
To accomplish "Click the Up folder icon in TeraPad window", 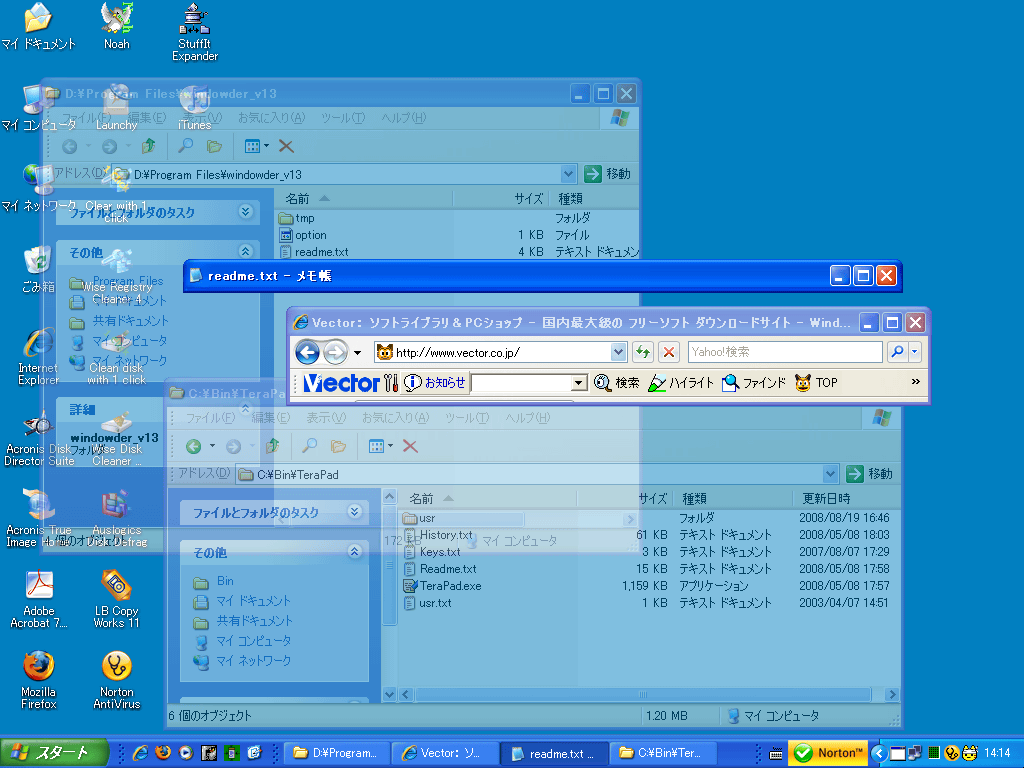I will click(x=273, y=446).
